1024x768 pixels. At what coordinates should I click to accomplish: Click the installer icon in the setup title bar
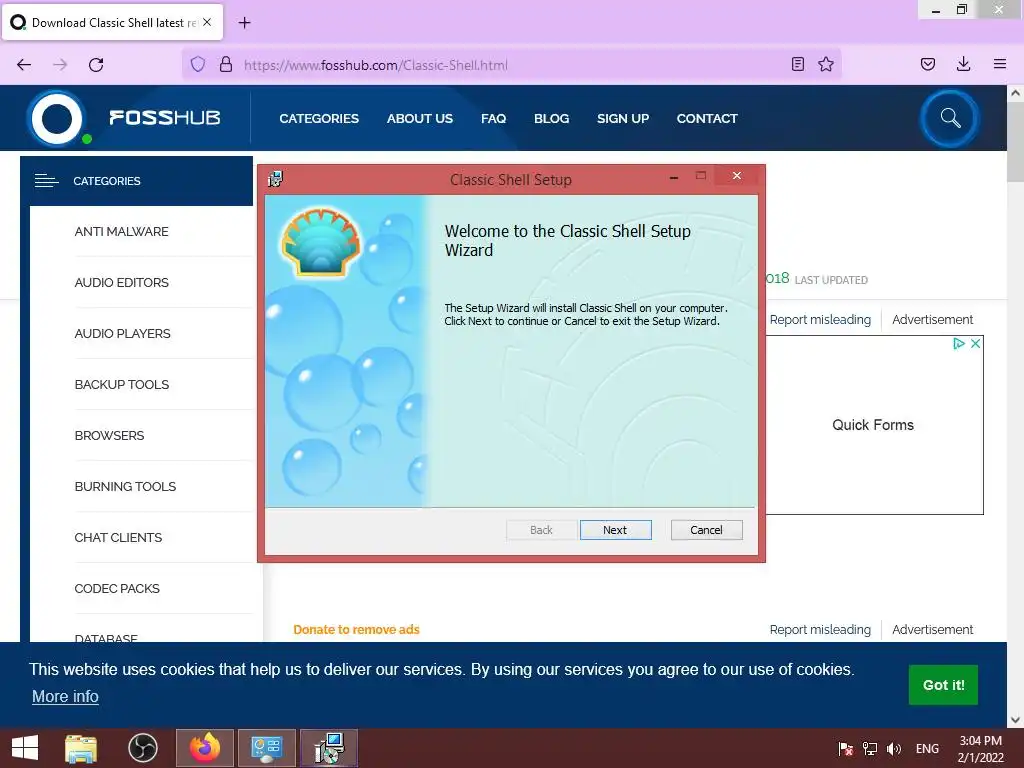click(x=275, y=179)
